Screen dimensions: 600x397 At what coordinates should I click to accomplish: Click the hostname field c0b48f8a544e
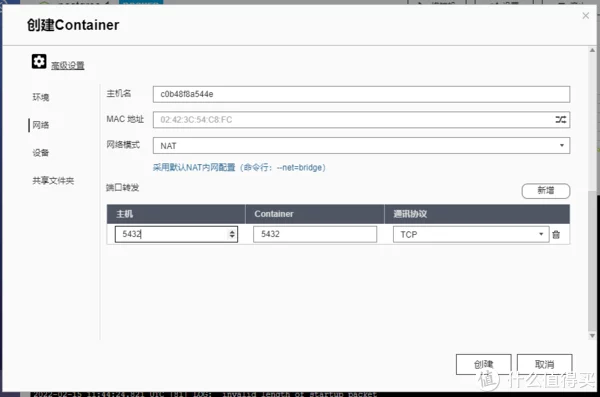pos(361,94)
